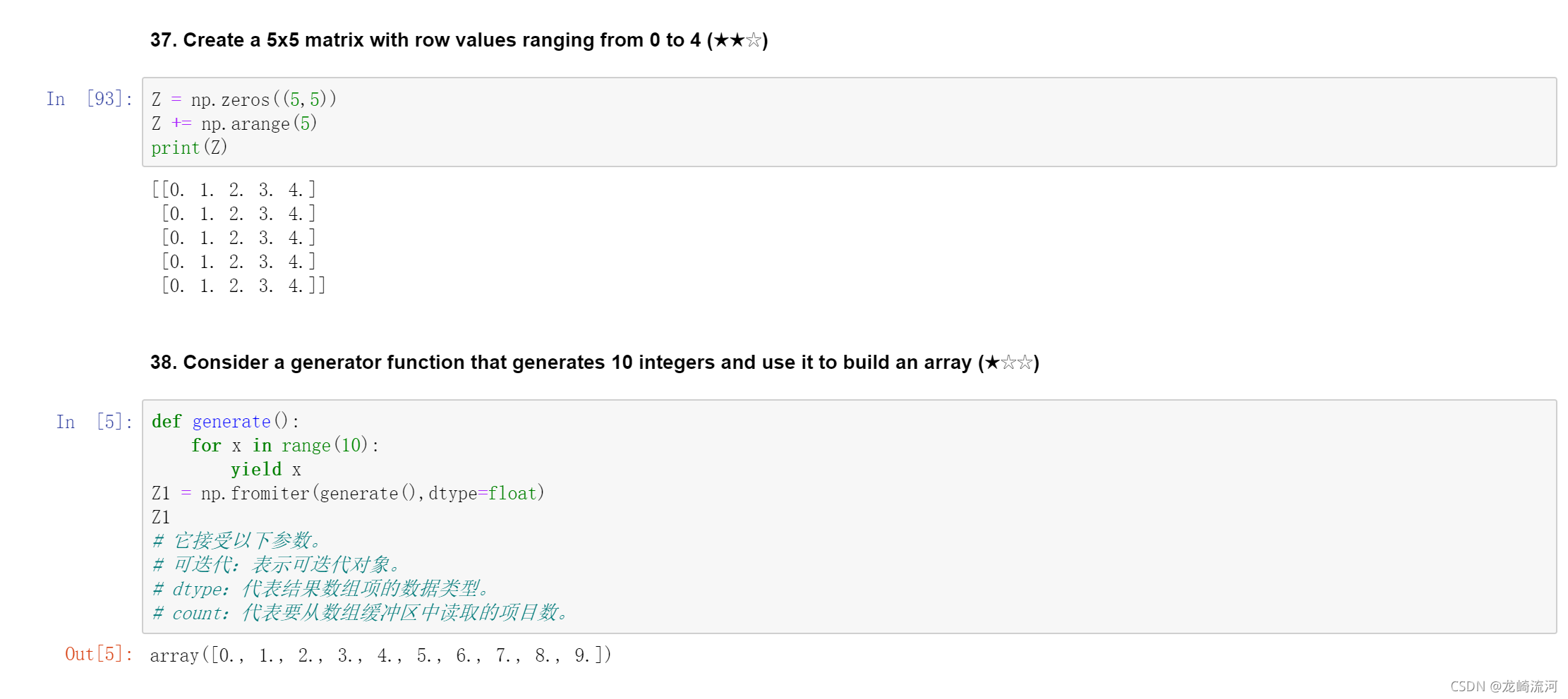Click the for x in range(10) line
This screenshot has width=1568, height=699.
285,446
